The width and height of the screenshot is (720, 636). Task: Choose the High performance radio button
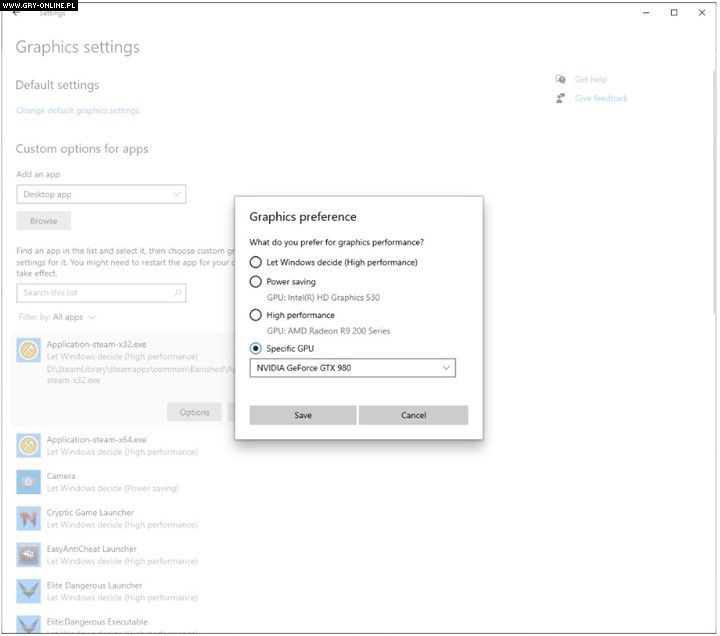(x=256, y=315)
